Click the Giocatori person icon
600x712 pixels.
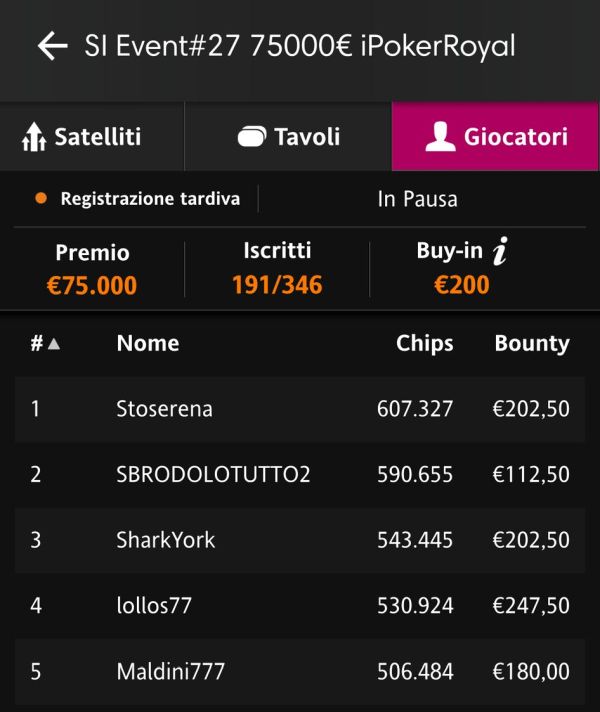pos(440,137)
